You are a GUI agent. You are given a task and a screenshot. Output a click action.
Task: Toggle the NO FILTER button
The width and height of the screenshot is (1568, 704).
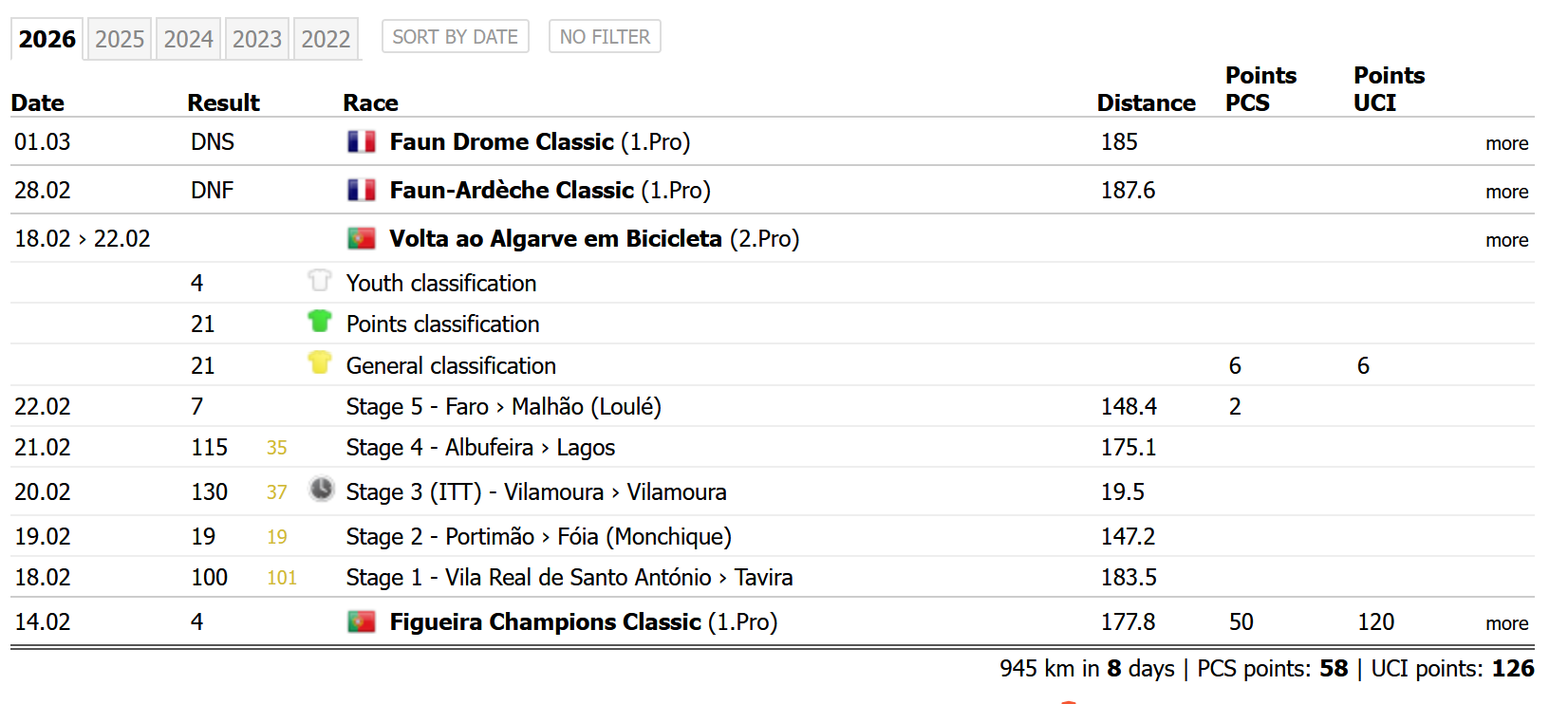(x=605, y=37)
